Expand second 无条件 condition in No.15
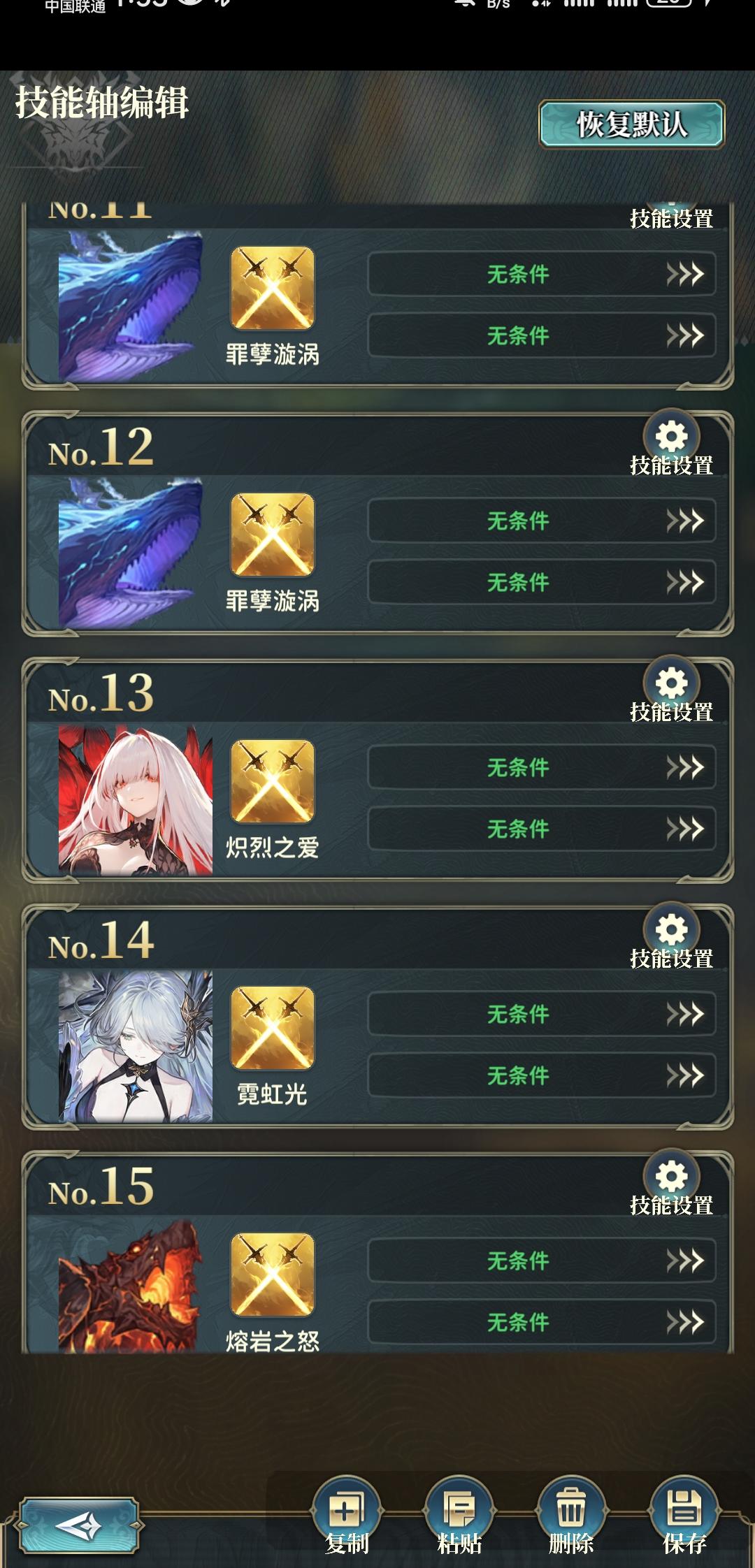The height and width of the screenshot is (1568, 755). [542, 1322]
